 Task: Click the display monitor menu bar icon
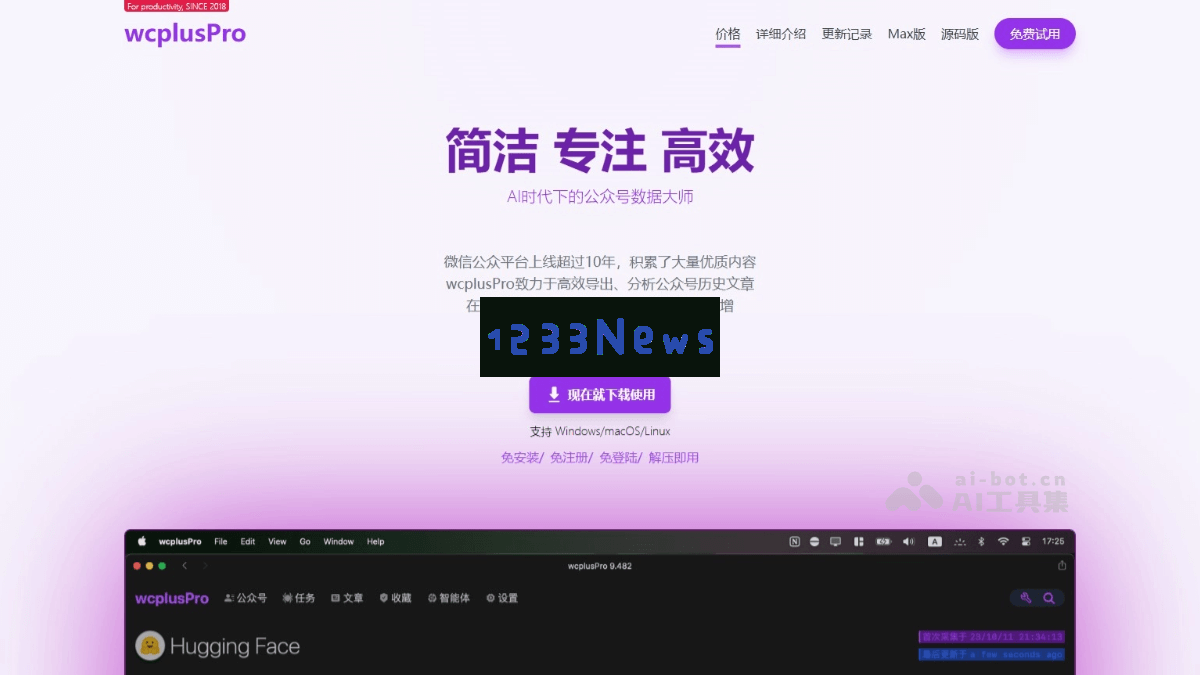pyautogui.click(x=836, y=541)
